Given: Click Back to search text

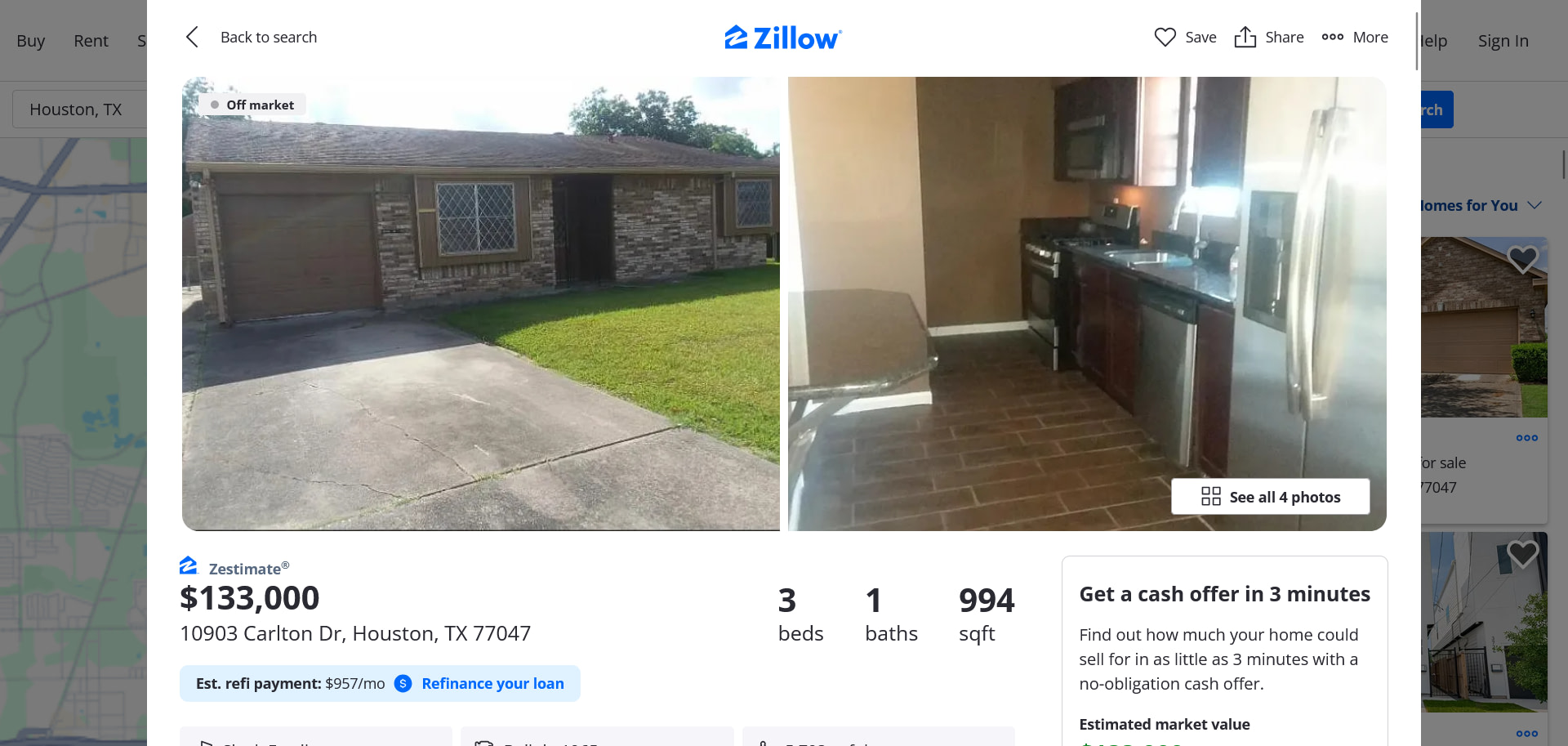Looking at the screenshot, I should coord(269,37).
